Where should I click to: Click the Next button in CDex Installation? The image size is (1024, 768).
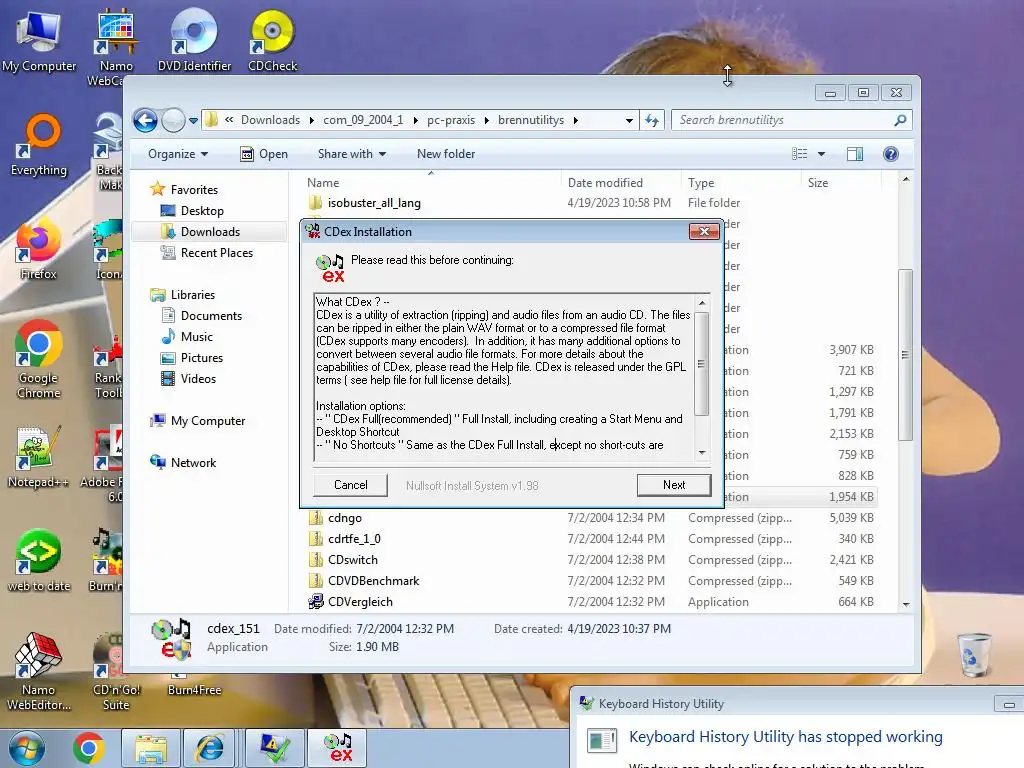point(674,485)
